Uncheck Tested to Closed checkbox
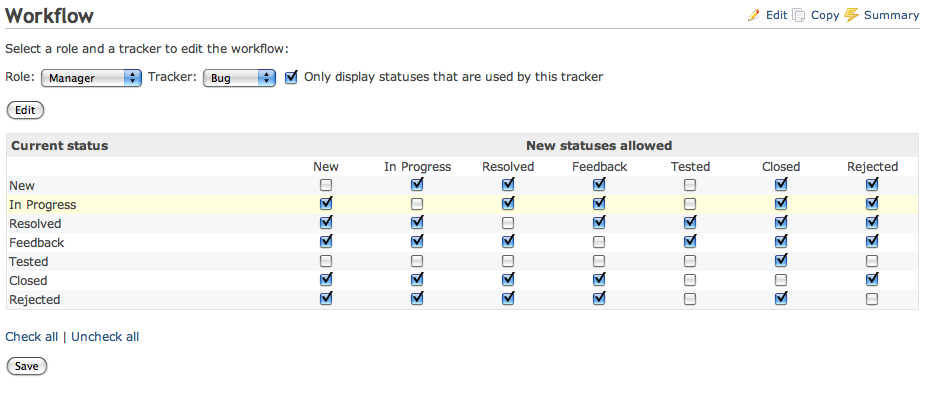Screen dimensions: 925x395 [x=781, y=261]
